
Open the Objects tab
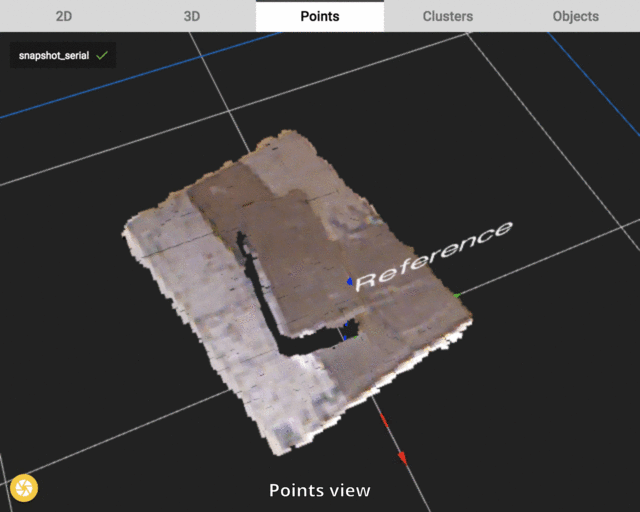(x=576, y=16)
